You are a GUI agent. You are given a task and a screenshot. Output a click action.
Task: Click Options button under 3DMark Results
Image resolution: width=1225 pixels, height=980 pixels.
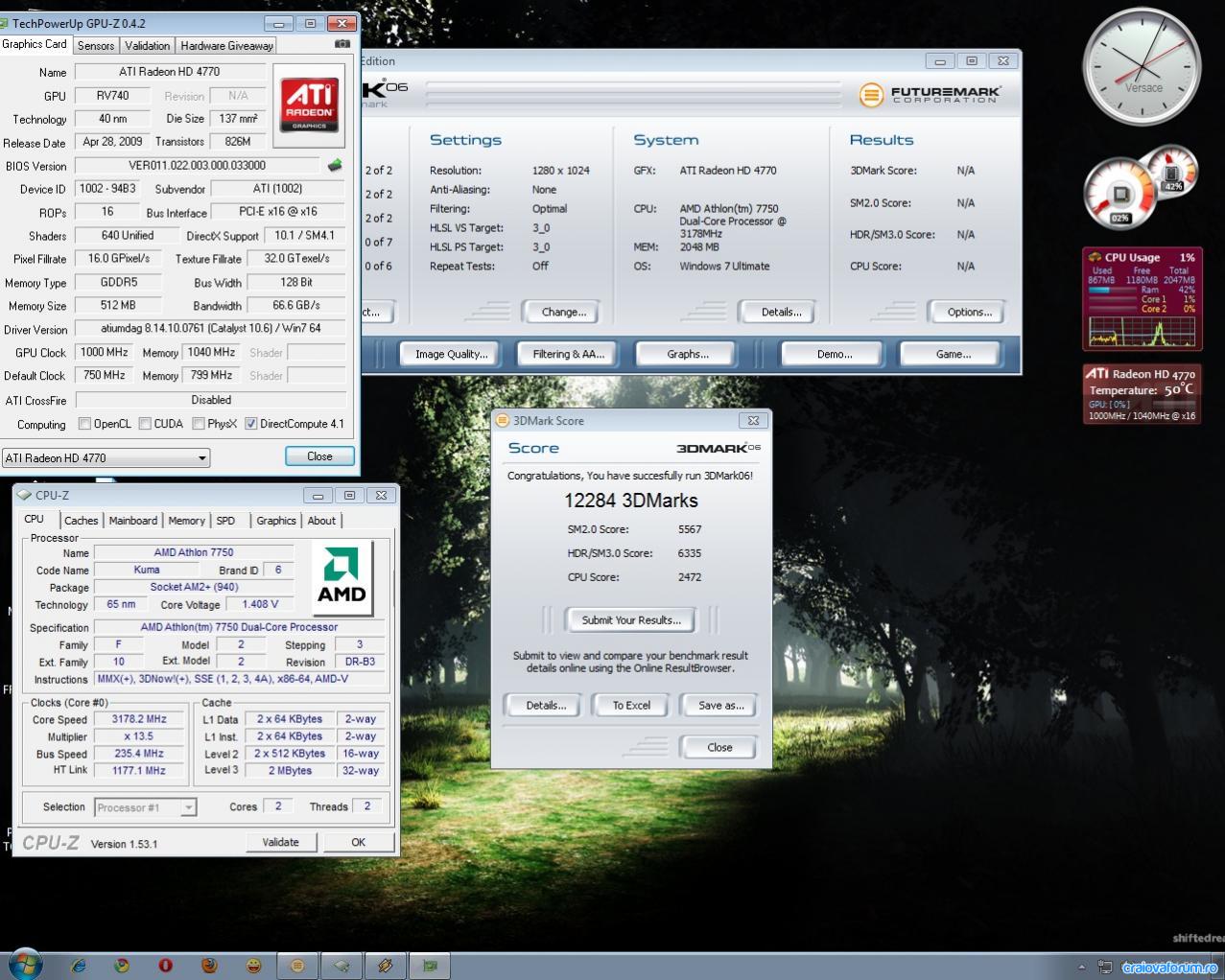(x=969, y=312)
